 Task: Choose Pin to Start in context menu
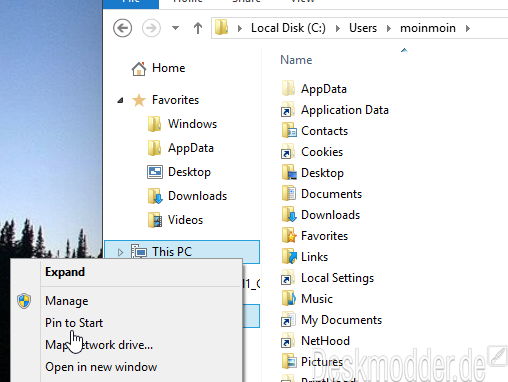74,323
